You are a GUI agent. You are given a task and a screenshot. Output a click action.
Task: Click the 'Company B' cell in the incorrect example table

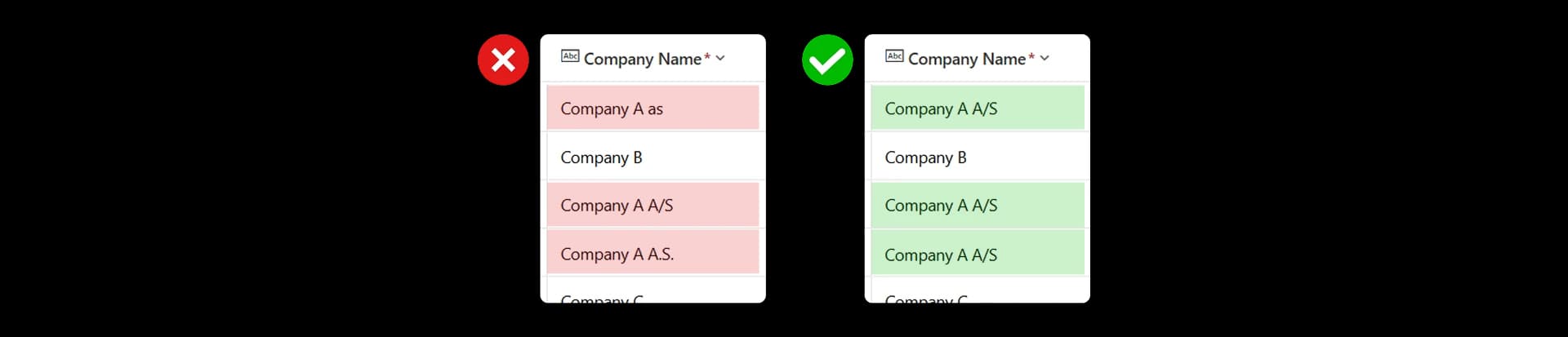point(653,157)
